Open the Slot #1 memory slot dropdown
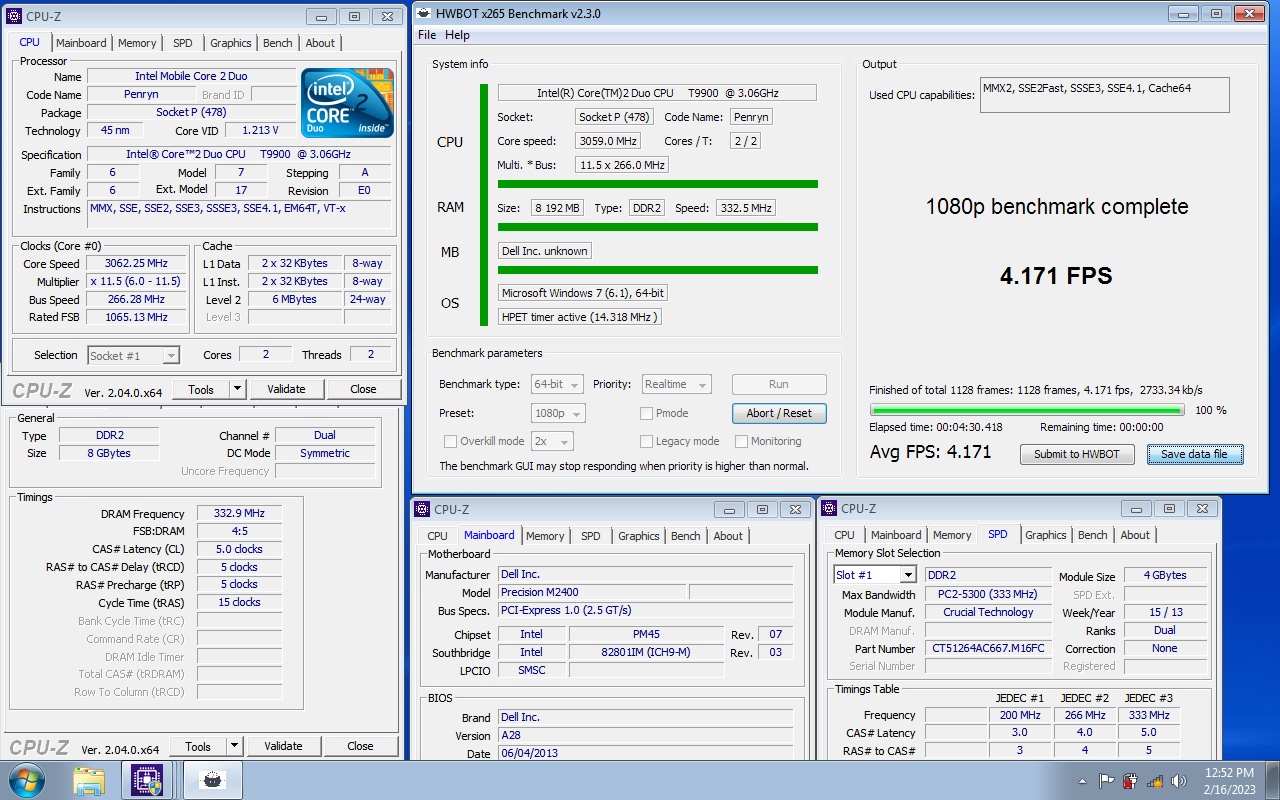 (x=875, y=575)
